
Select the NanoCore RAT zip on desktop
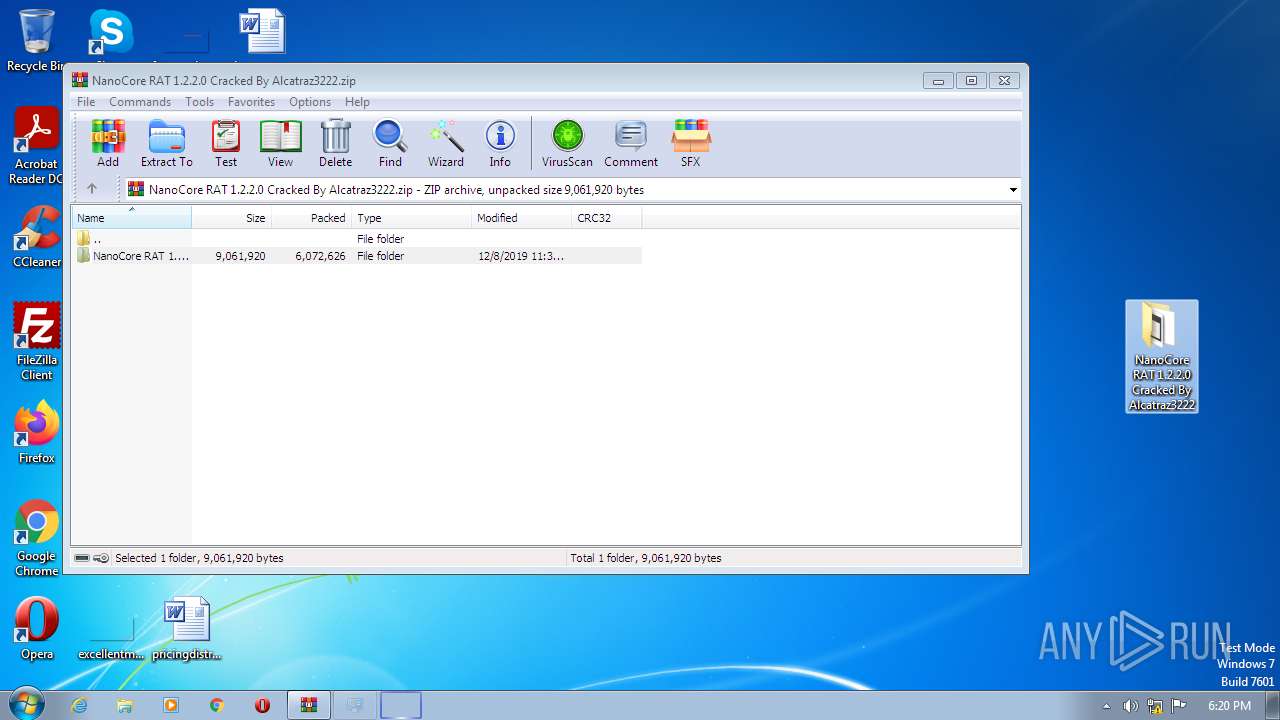point(1162,357)
